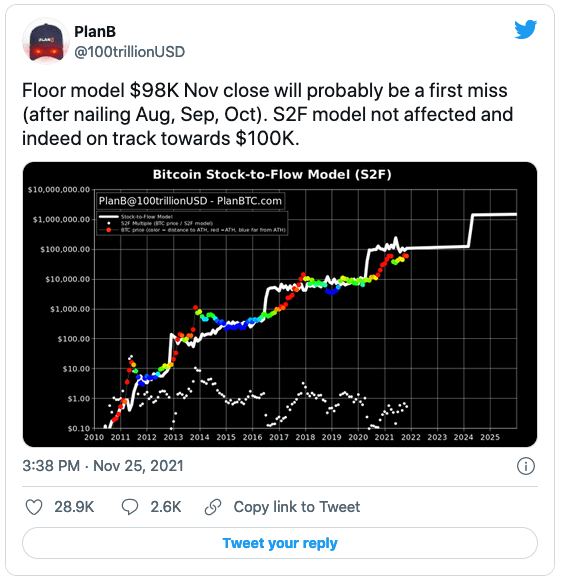The image size is (561, 582).
Task: Click the Twitter bird logo
Action: [525, 29]
